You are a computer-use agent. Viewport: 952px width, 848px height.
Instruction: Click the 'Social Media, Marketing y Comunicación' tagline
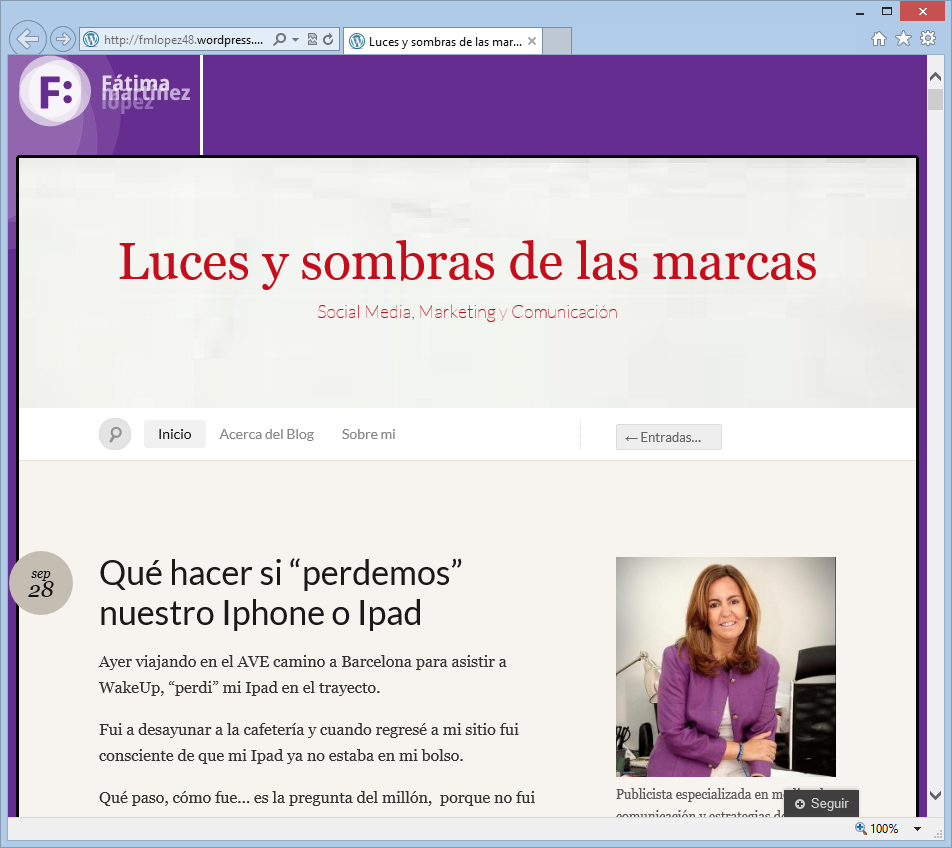pos(468,312)
